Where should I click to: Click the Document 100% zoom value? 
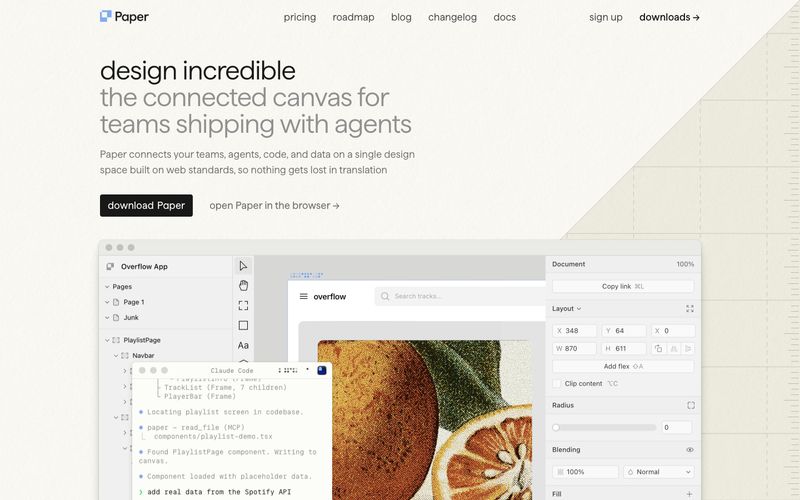point(685,264)
